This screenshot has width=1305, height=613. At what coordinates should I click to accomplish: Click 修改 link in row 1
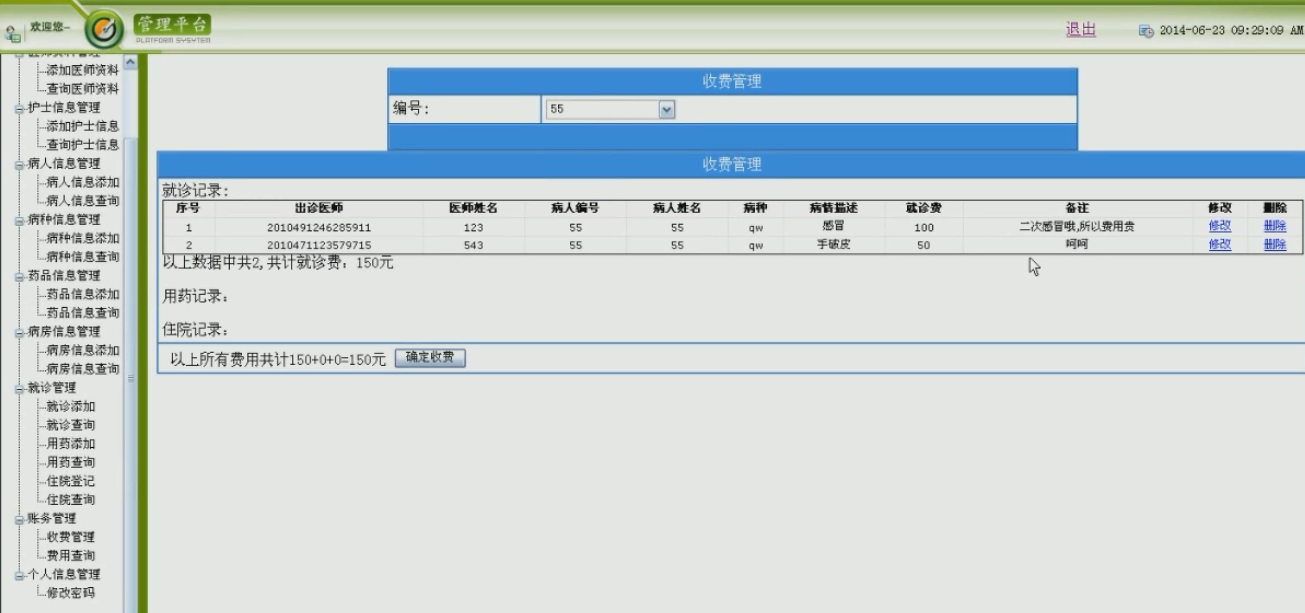point(1220,226)
